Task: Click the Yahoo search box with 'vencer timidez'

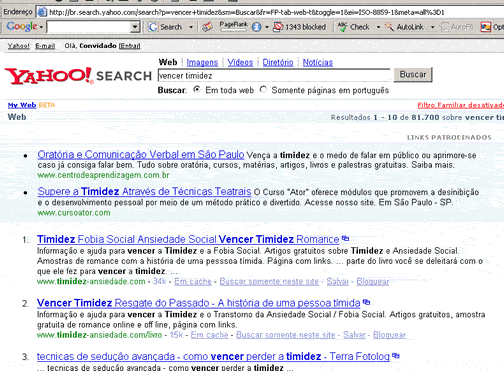Action: (x=274, y=76)
